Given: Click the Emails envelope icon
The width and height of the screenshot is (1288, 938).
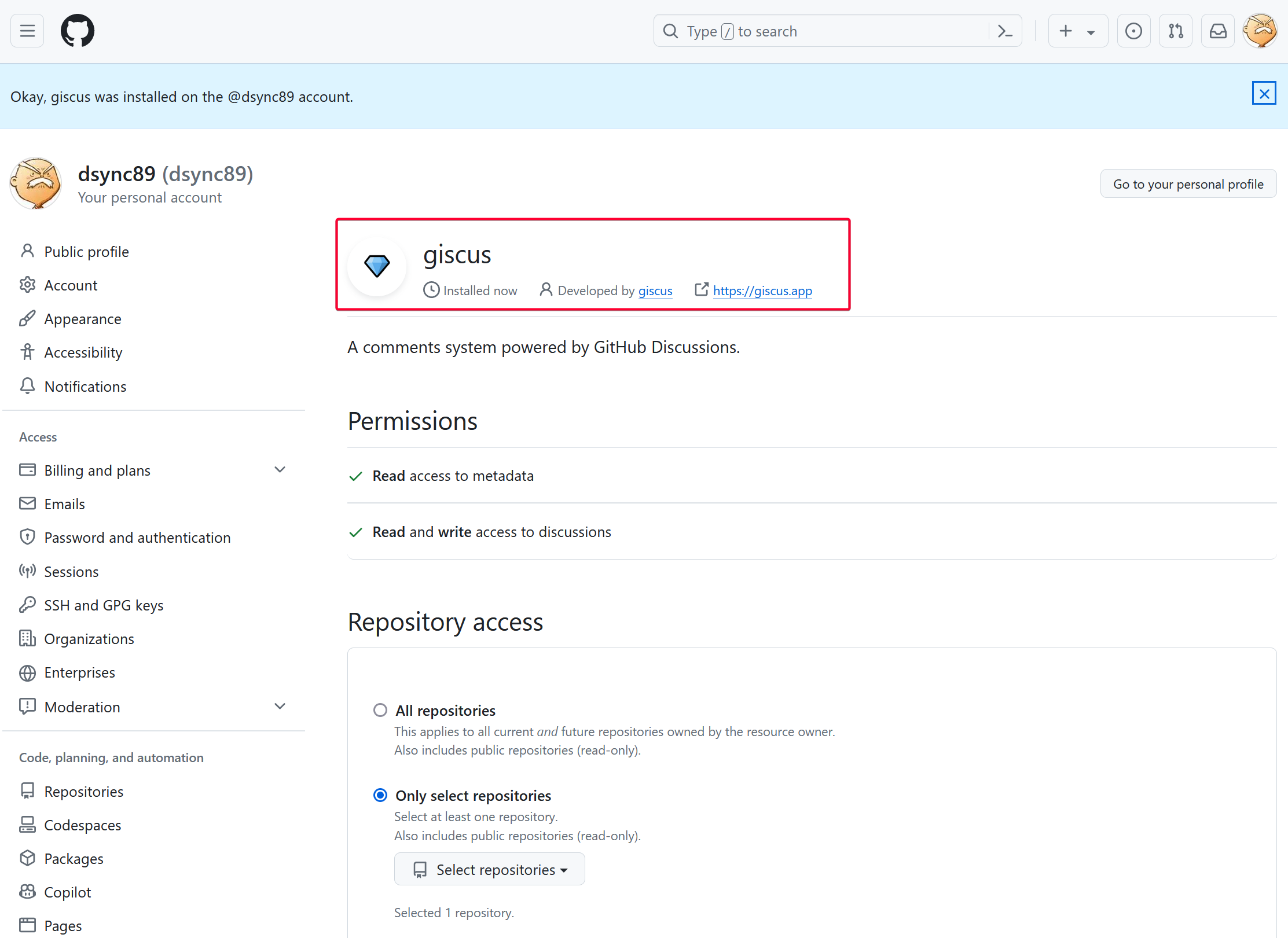Looking at the screenshot, I should (27, 503).
